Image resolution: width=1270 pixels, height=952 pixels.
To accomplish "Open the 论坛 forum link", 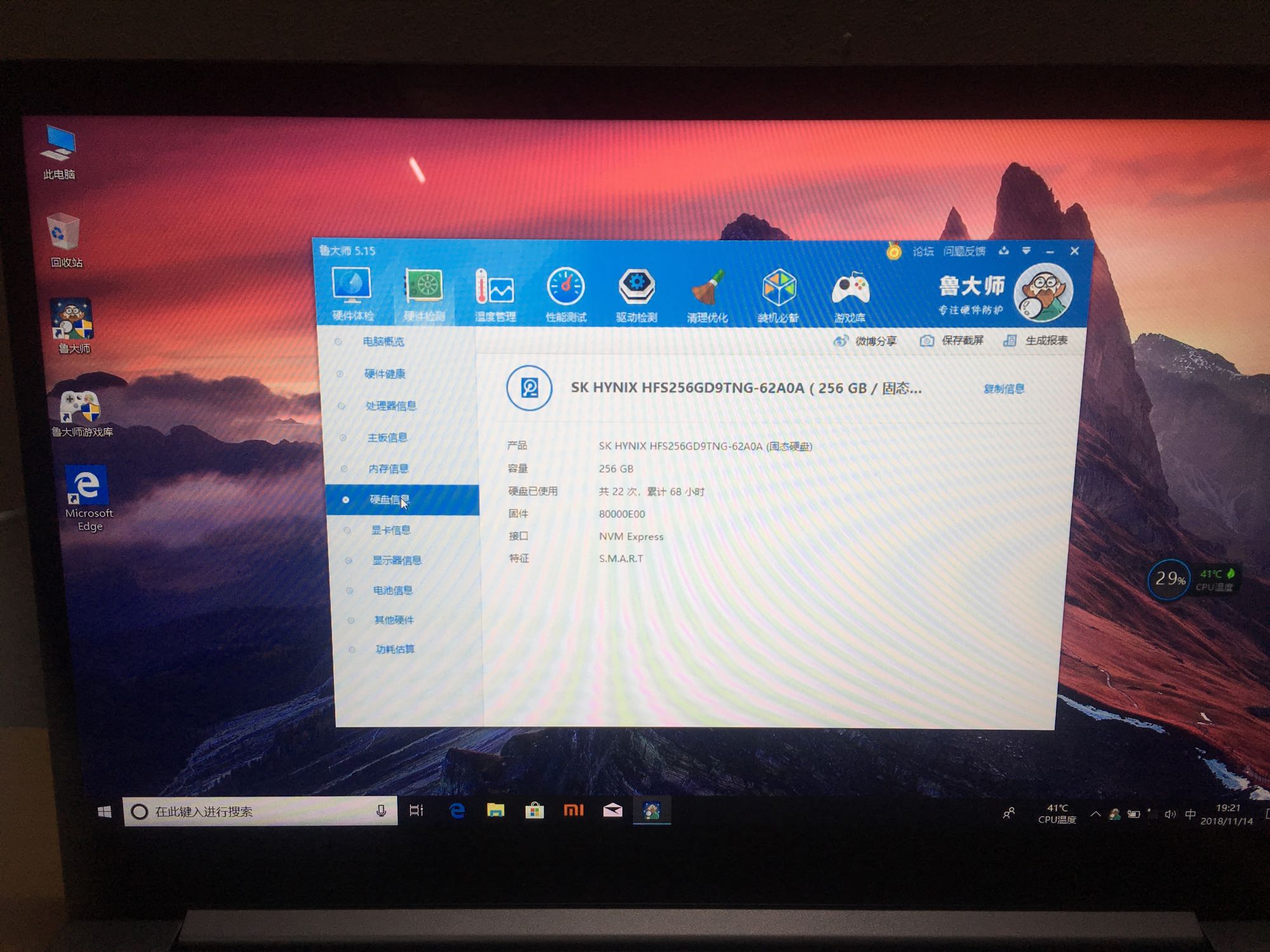I will 923,251.
